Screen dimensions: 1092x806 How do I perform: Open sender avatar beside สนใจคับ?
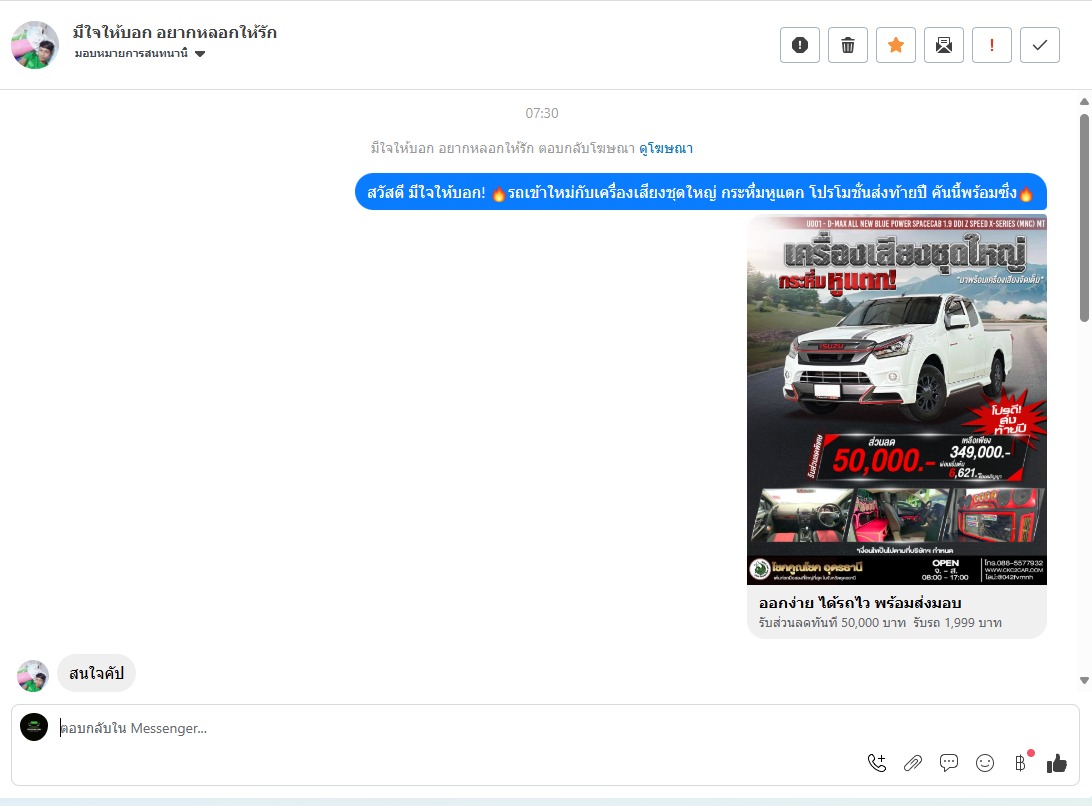pyautogui.click(x=33, y=676)
